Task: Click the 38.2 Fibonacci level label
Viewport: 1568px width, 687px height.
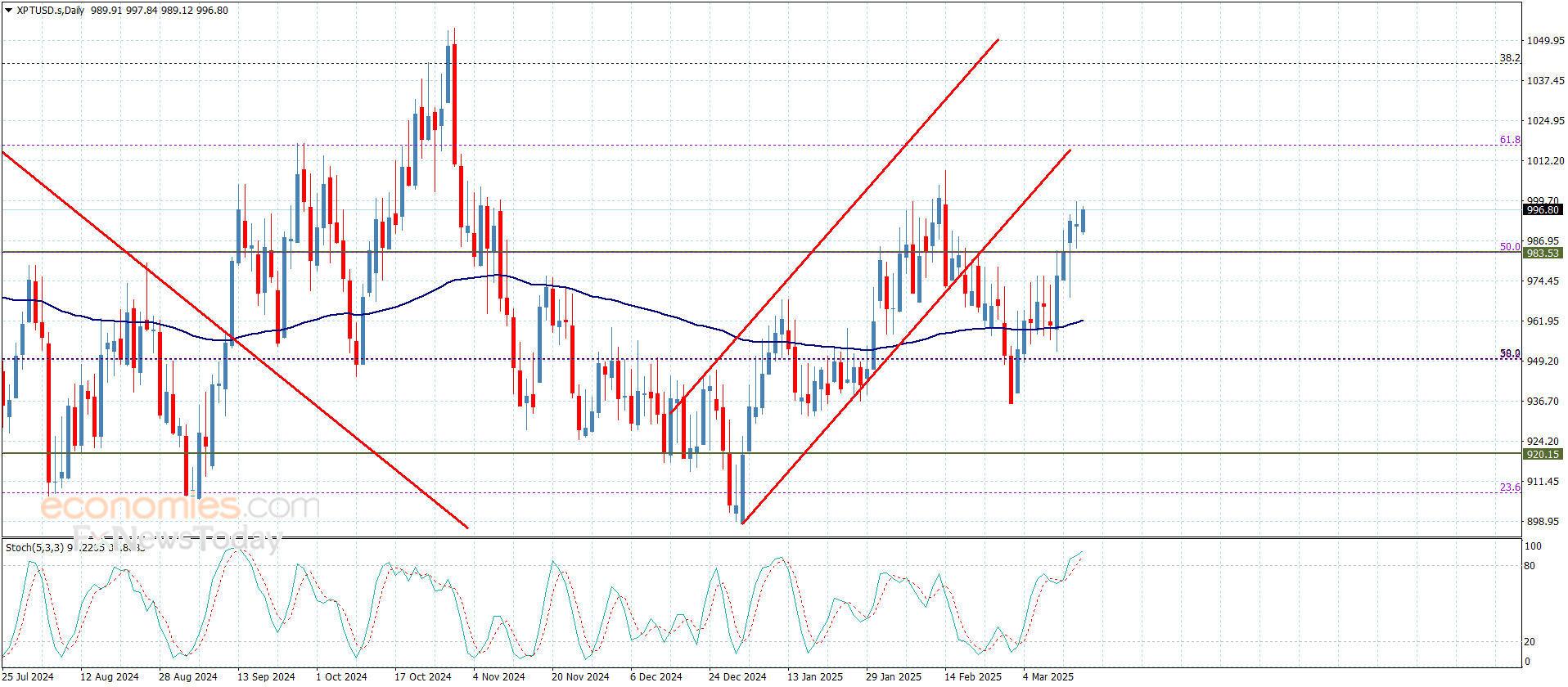Action: [x=1510, y=58]
